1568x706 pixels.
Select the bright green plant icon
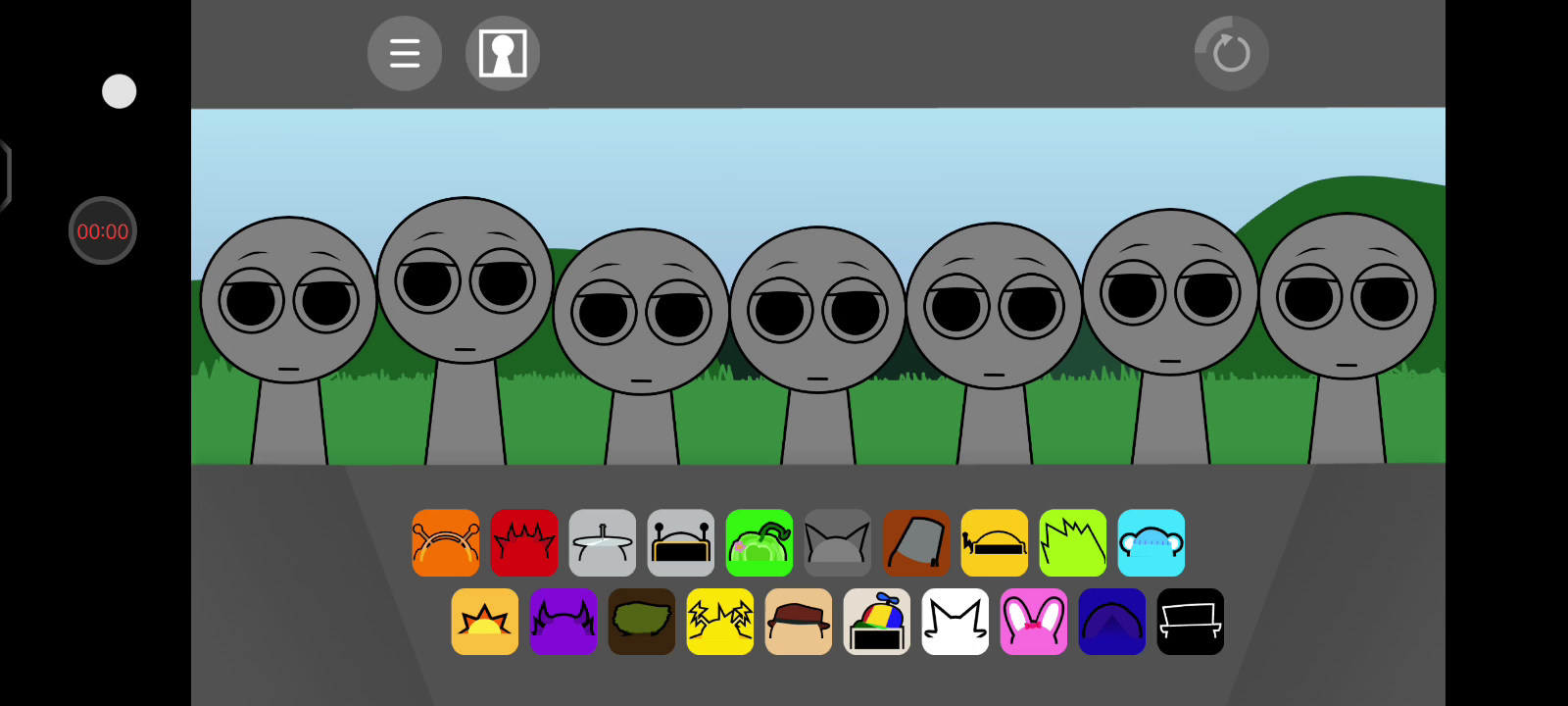tap(759, 543)
